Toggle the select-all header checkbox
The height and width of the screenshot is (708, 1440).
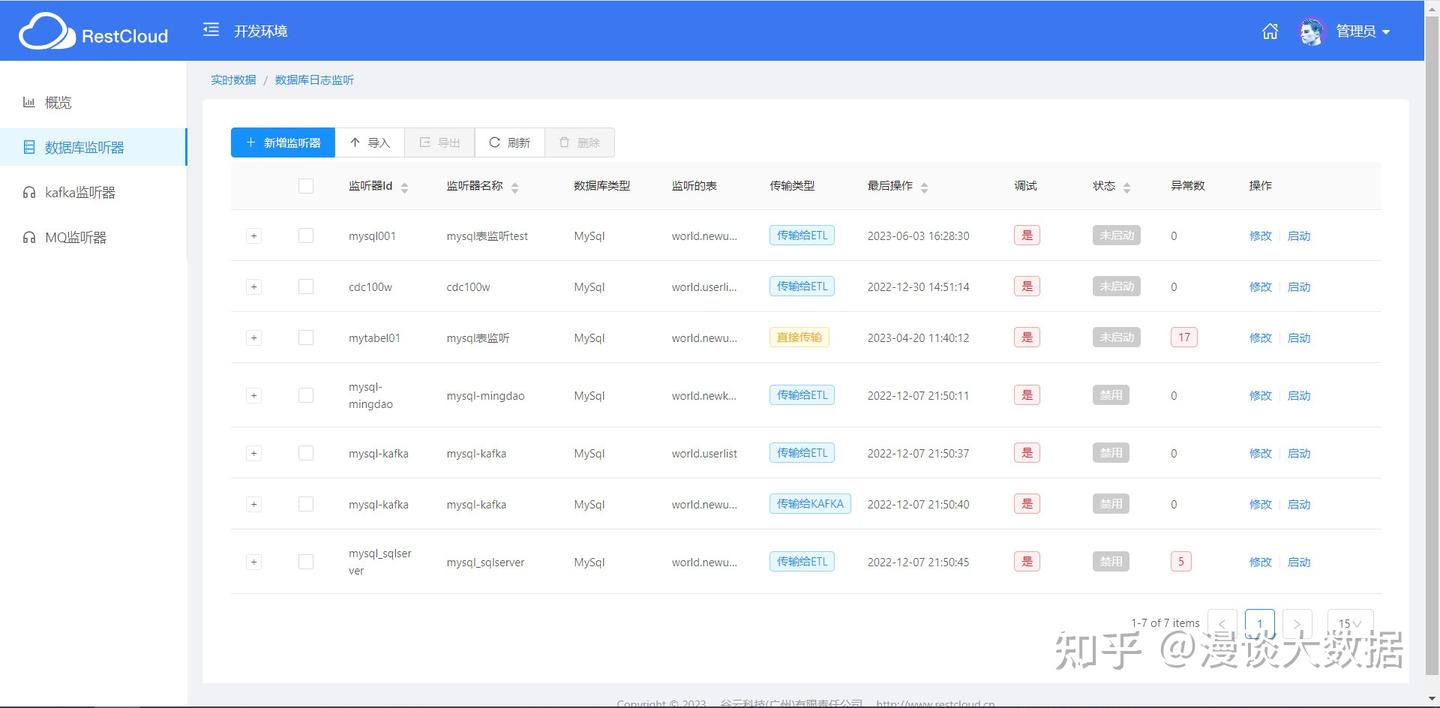[x=306, y=186]
